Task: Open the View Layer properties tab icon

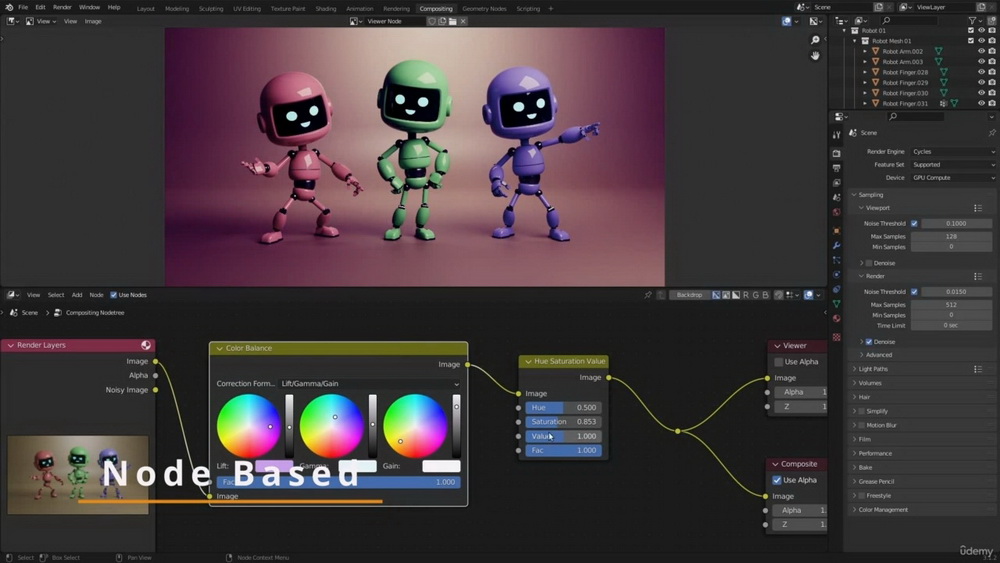Action: click(x=836, y=183)
